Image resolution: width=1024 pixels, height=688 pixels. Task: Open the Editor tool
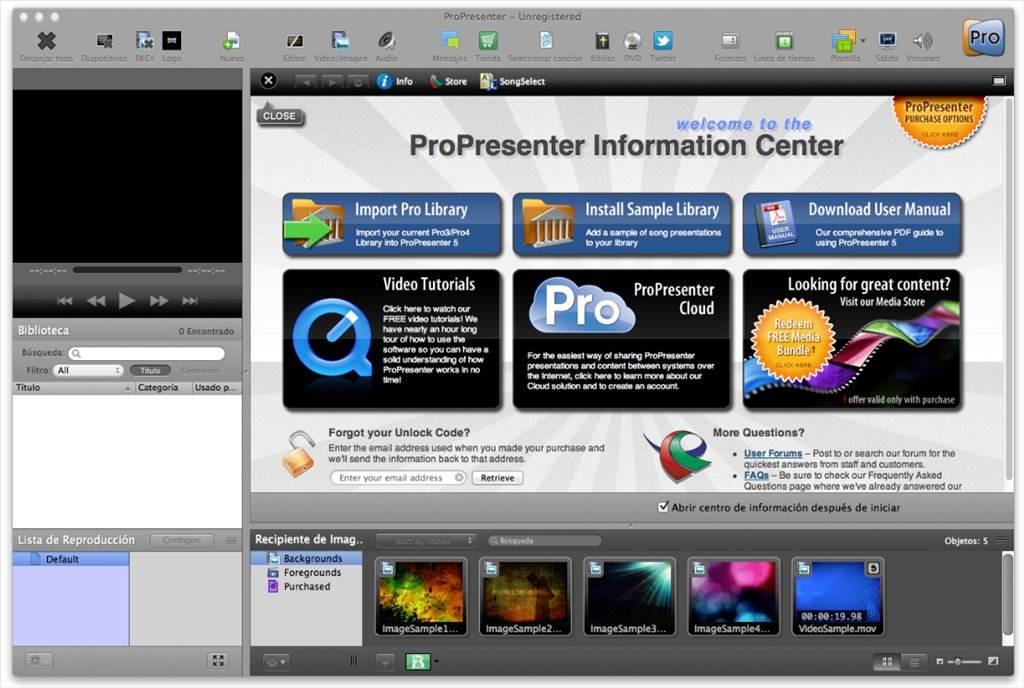(x=295, y=41)
